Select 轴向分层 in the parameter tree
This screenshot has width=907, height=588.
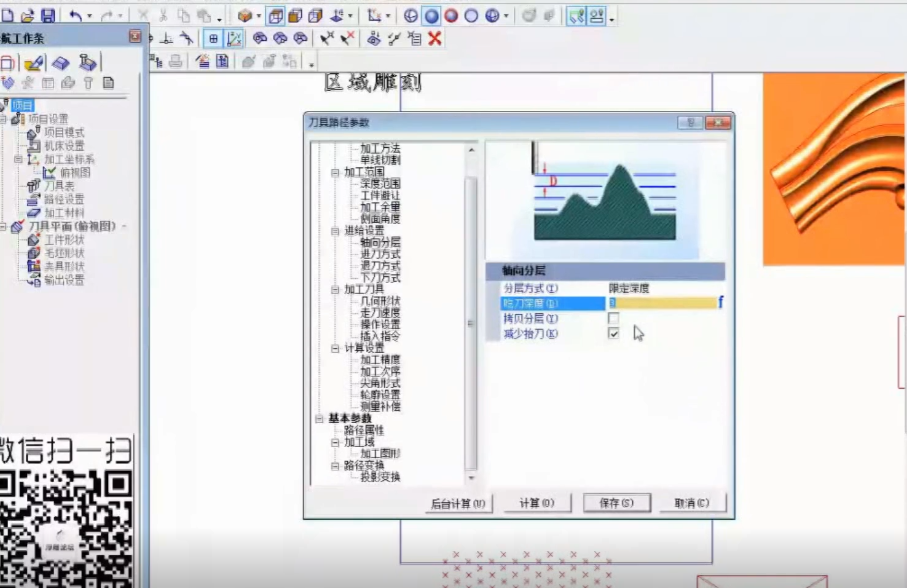380,242
